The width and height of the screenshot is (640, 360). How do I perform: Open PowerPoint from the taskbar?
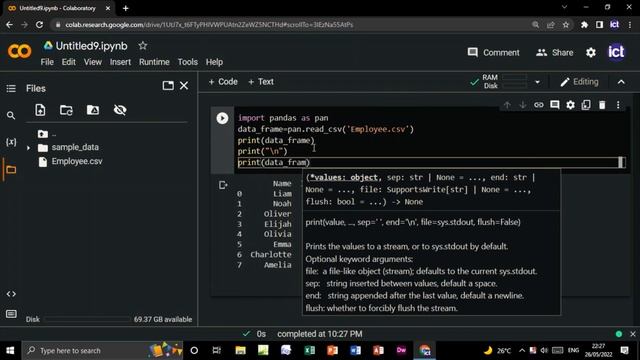tap(332, 351)
